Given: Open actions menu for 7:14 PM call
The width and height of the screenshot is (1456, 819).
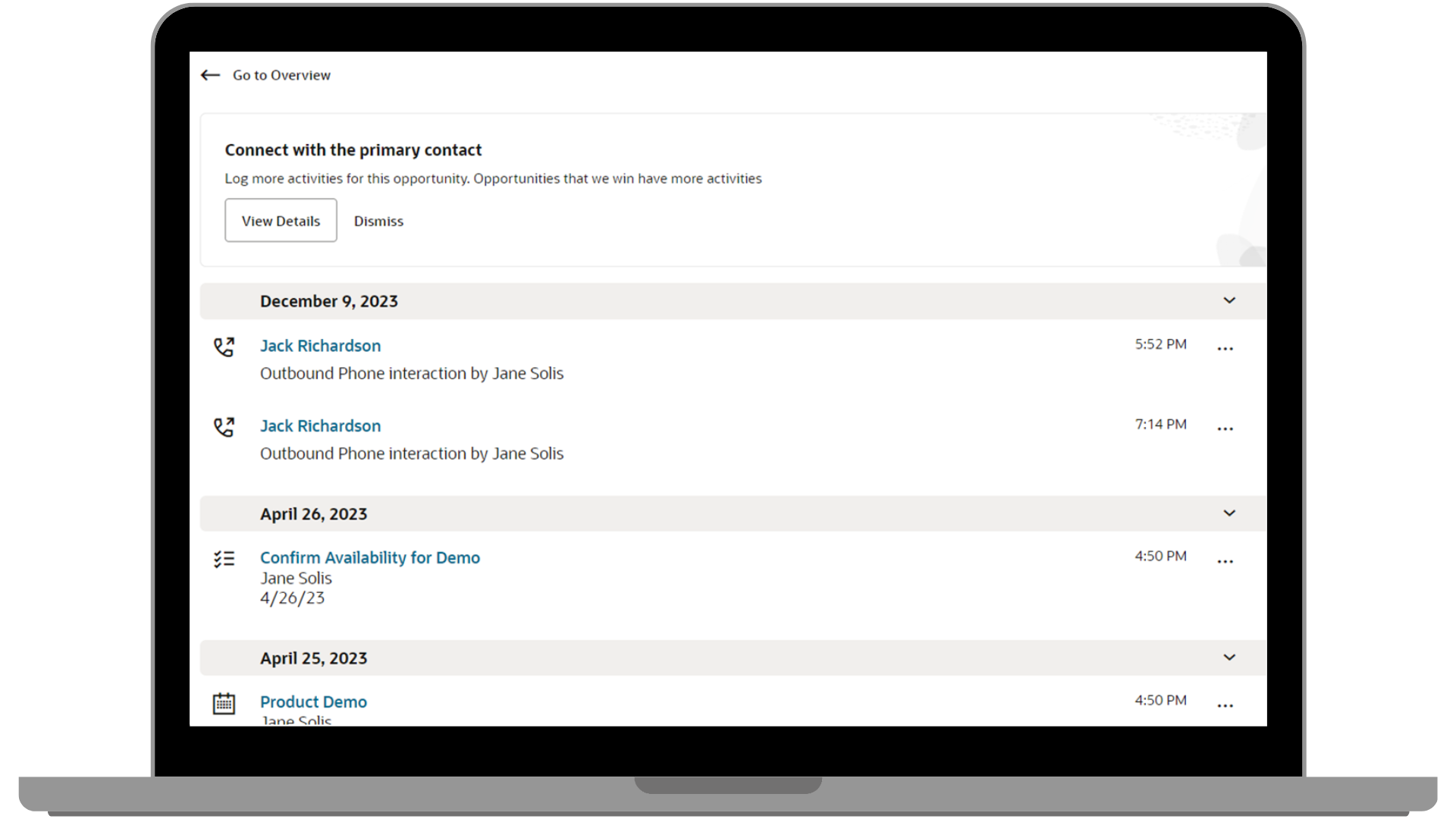Looking at the screenshot, I should 1225,429.
